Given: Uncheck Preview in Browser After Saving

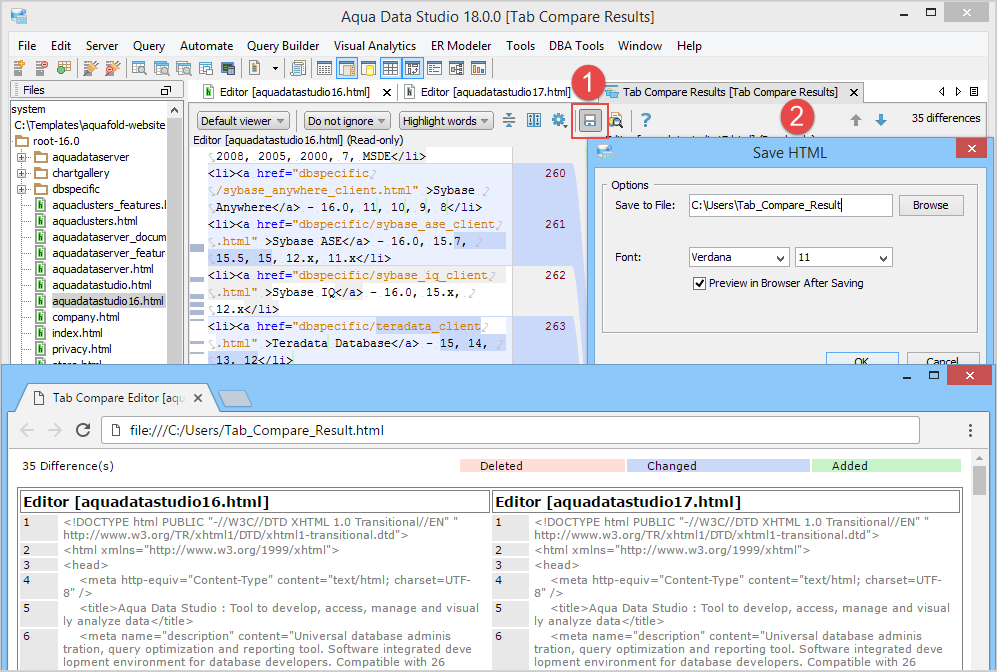Looking at the screenshot, I should 700,283.
